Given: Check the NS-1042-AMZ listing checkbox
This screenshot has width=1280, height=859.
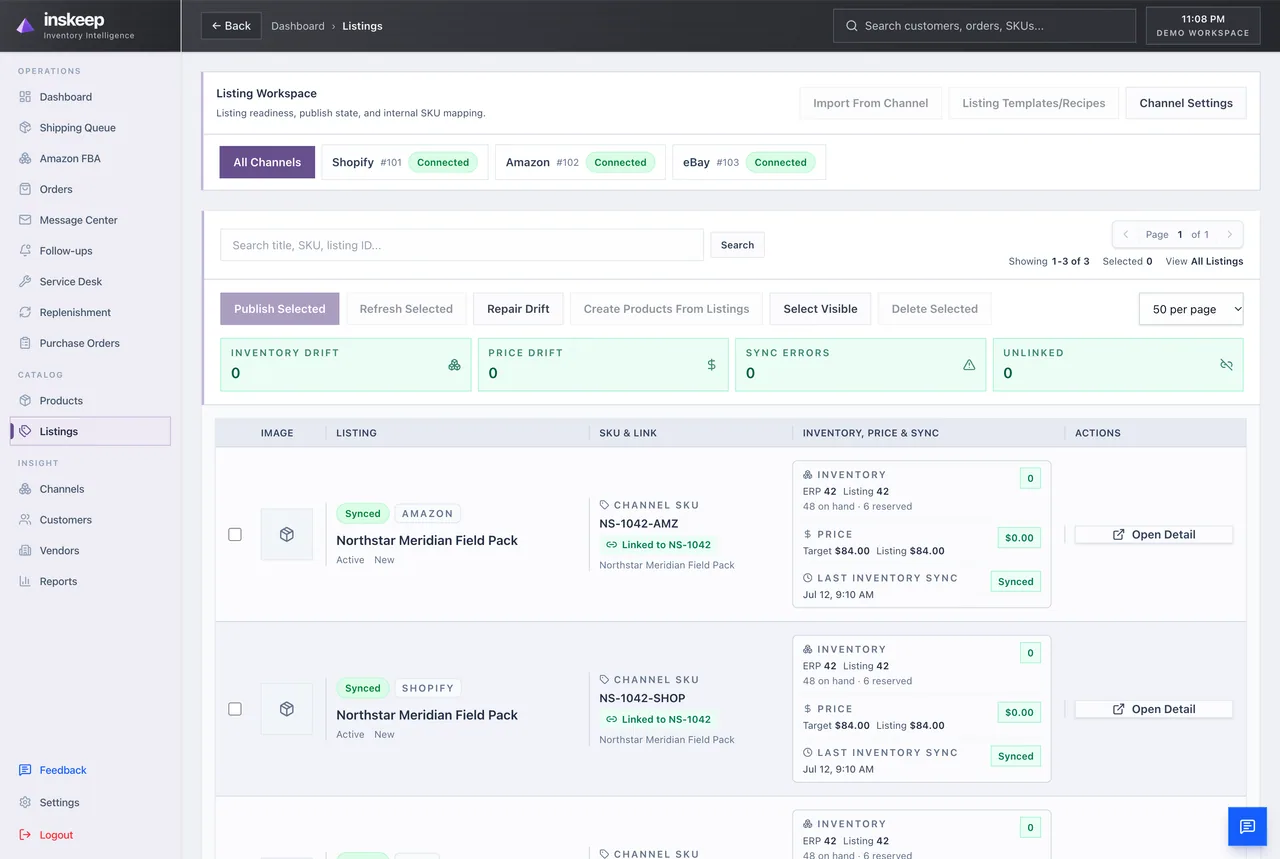Looking at the screenshot, I should click(235, 535).
